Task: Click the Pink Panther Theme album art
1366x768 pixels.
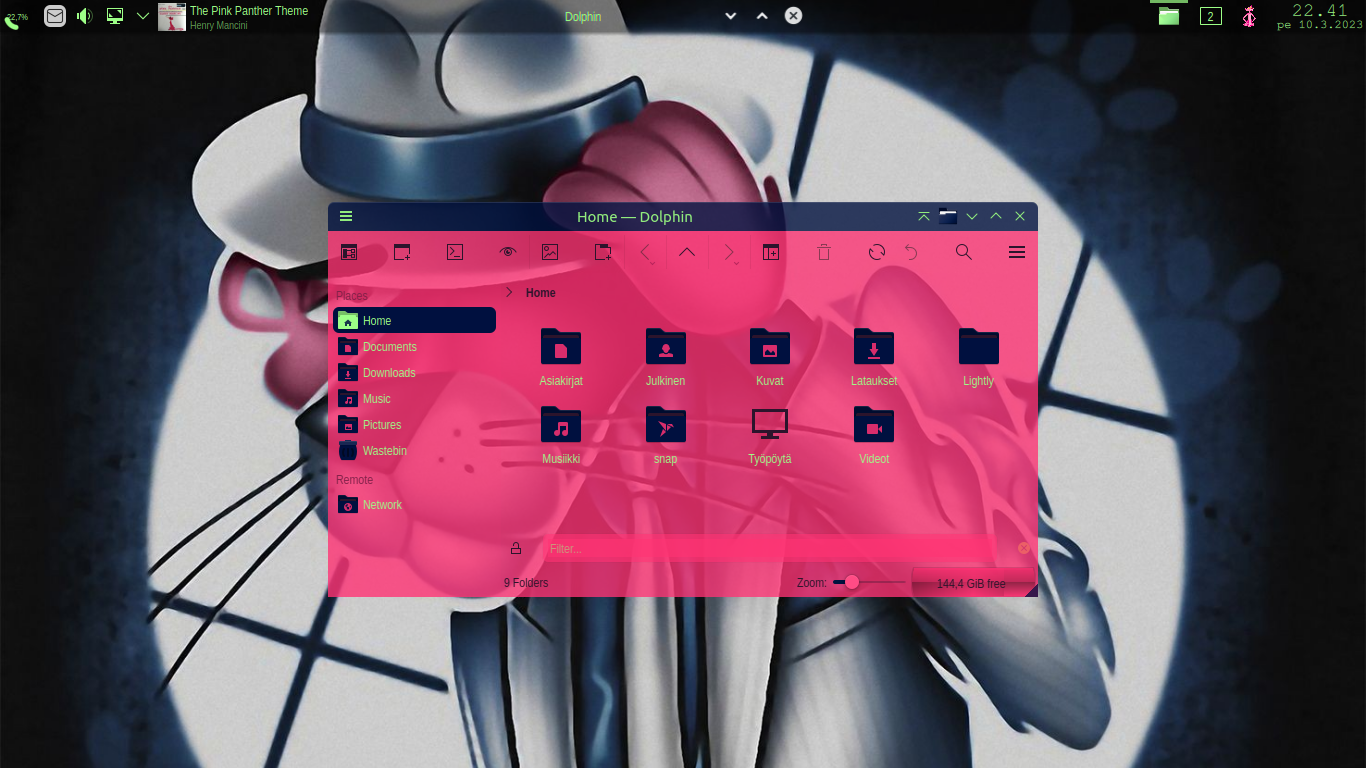Action: (x=172, y=17)
